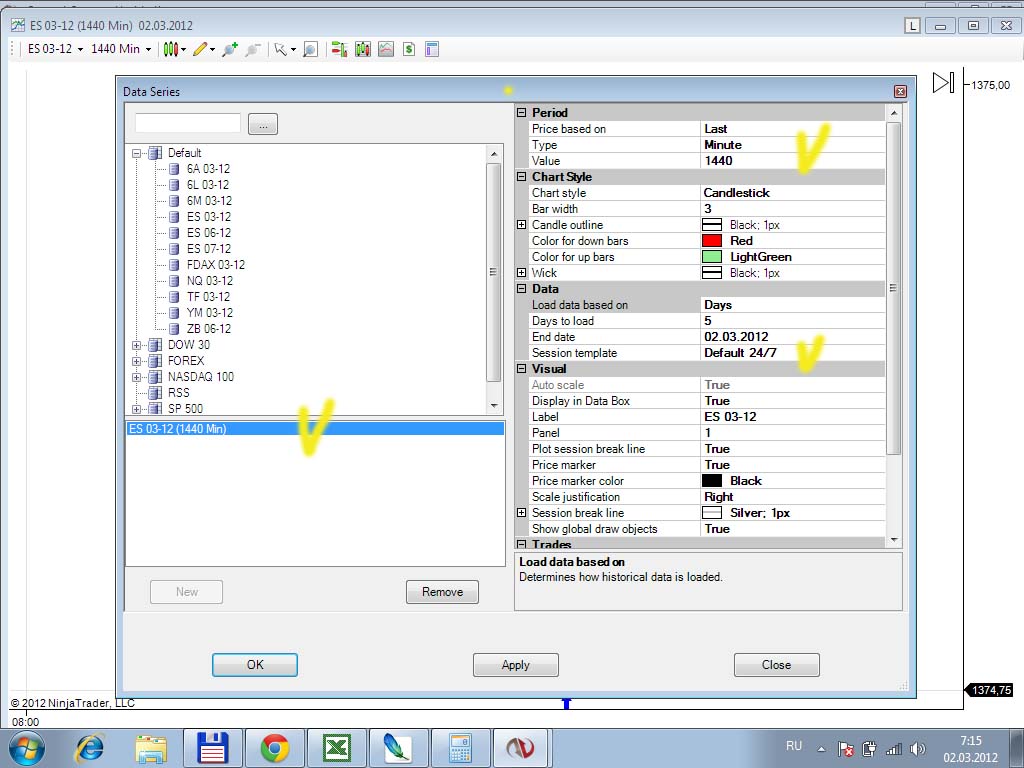
Task: Select ZB 06-12 in instrument tree
Action: (x=209, y=329)
